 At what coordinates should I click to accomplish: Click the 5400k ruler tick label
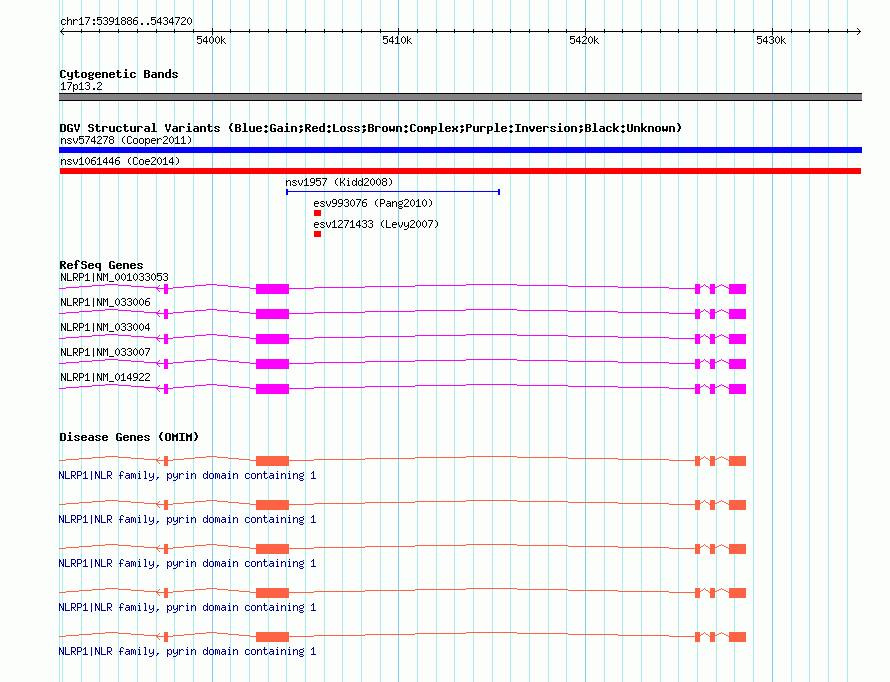tap(211, 40)
